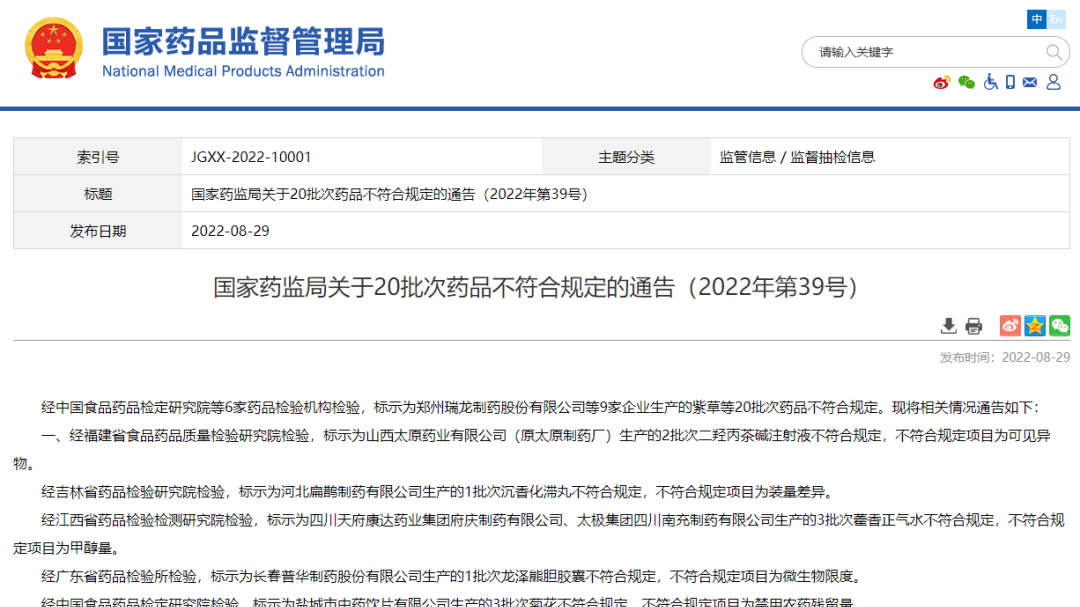Click the main headline of the notice
Image resolution: width=1080 pixels, height=607 pixels.
click(x=536, y=288)
